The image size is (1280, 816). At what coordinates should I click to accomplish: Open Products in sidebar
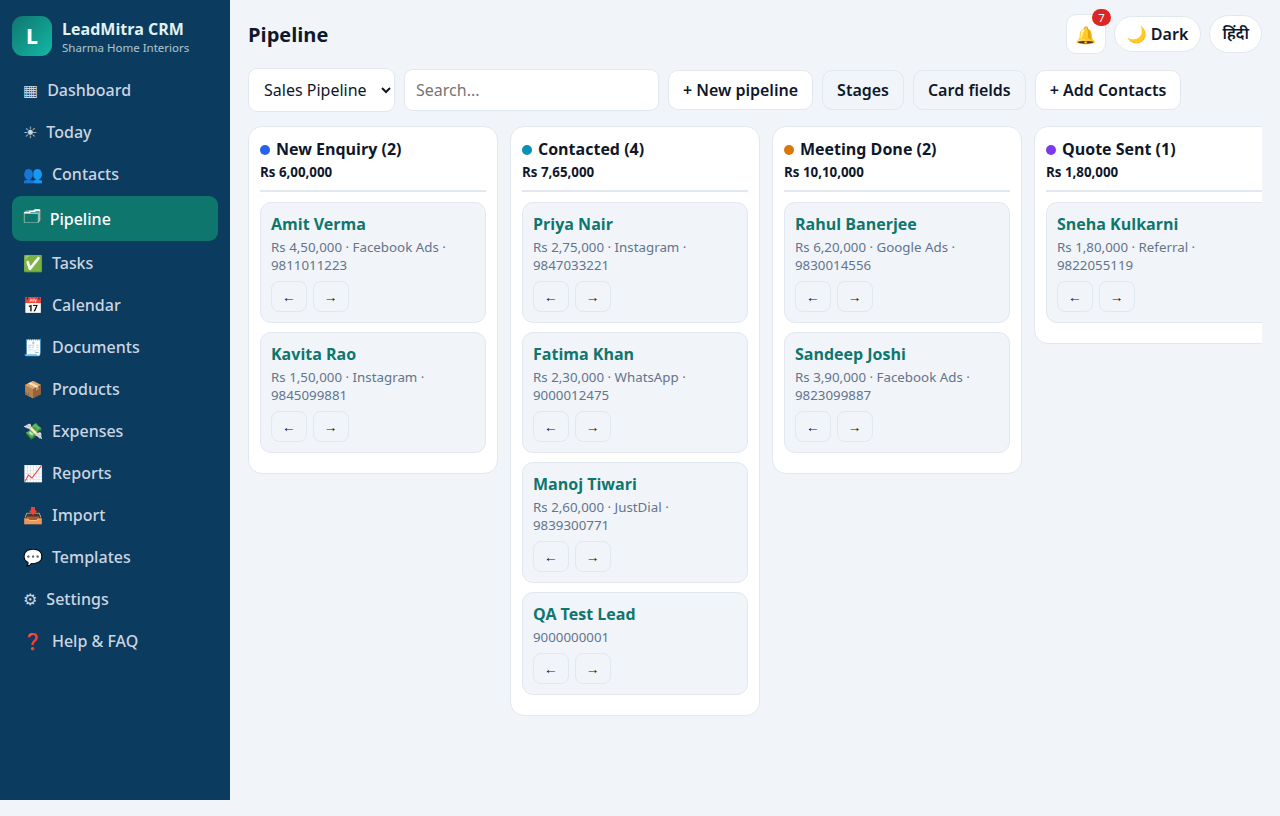pos(115,389)
